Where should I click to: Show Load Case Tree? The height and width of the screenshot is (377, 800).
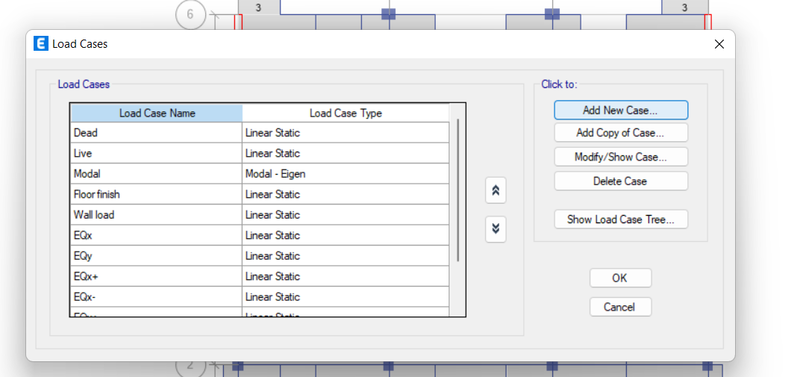coord(620,219)
